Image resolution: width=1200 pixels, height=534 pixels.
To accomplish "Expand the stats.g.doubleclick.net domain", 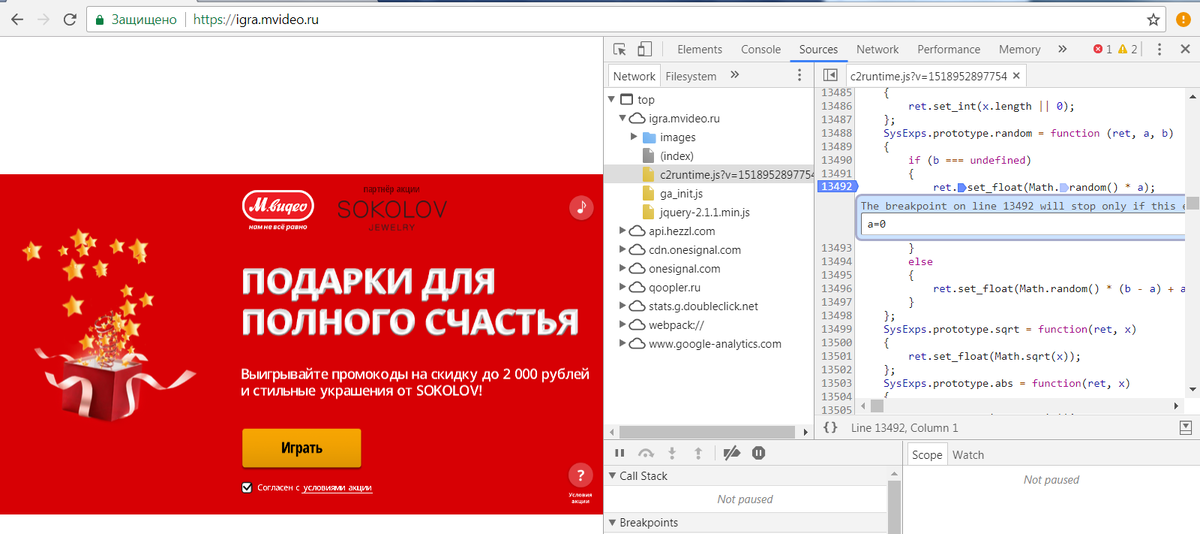I will coord(624,306).
